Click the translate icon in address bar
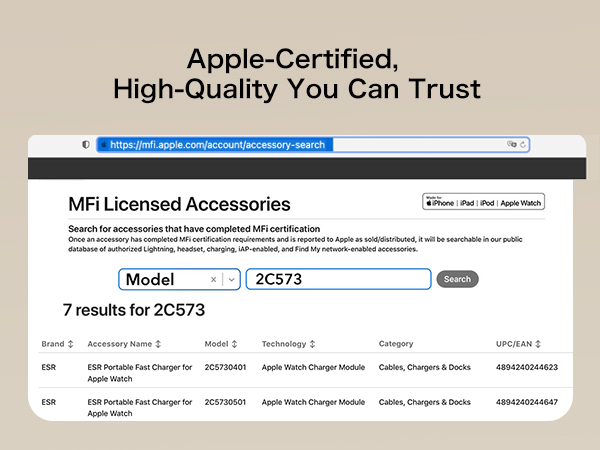 511,145
